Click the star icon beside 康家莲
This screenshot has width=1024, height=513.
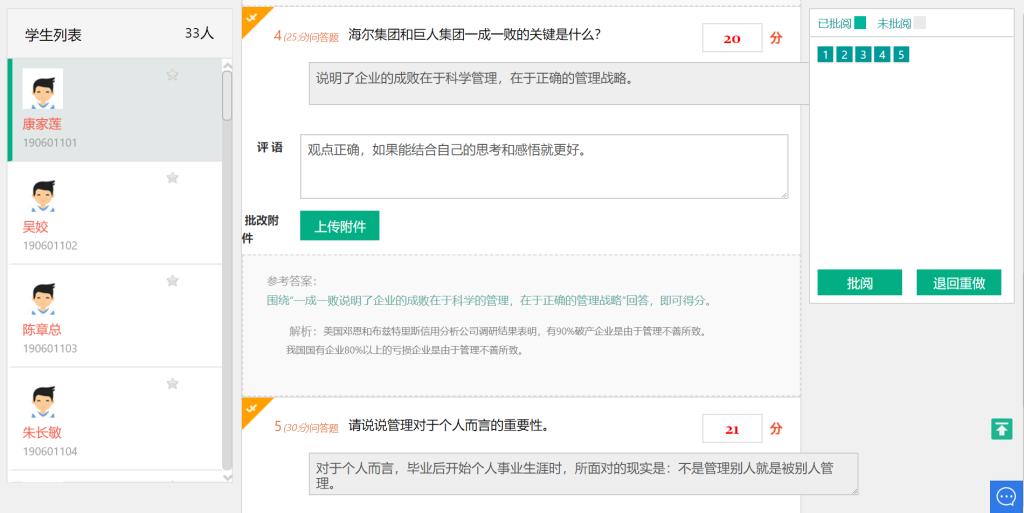coord(172,75)
